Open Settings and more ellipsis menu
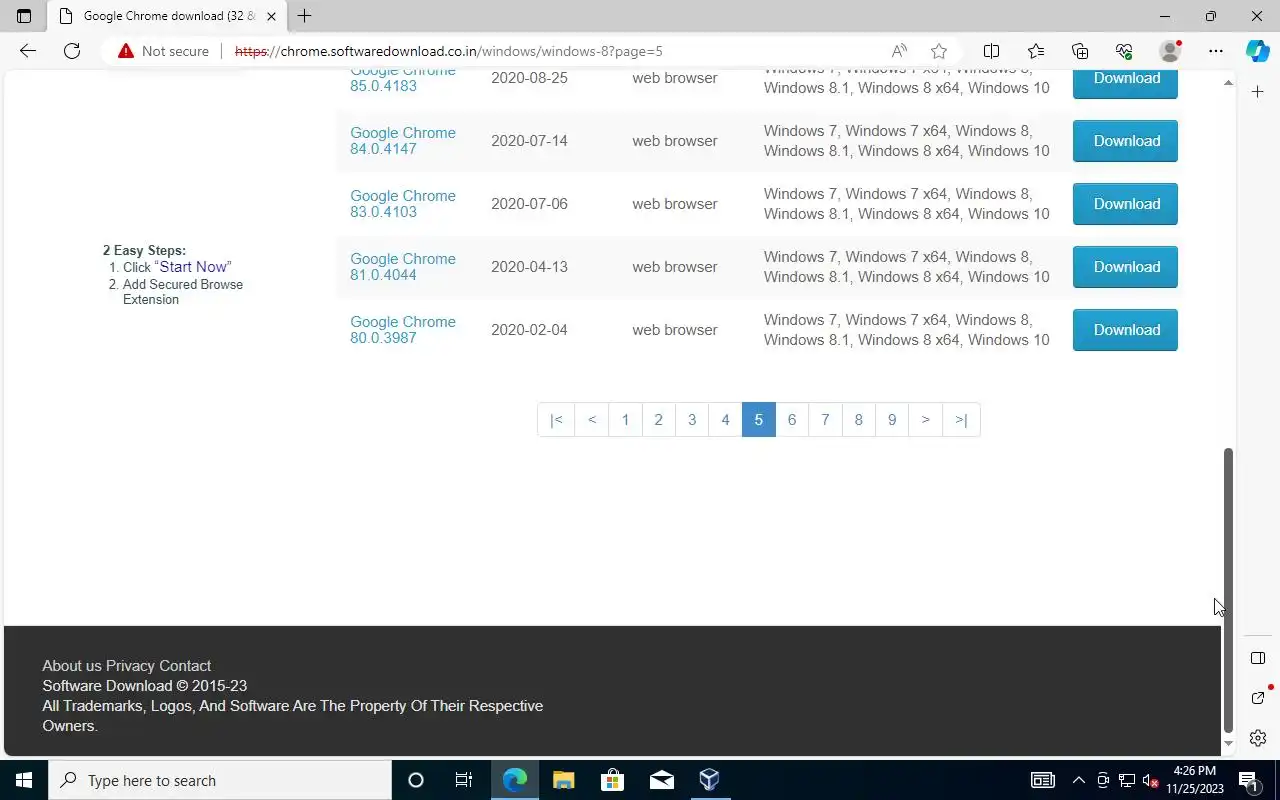This screenshot has height=800, width=1280. coord(1215,51)
